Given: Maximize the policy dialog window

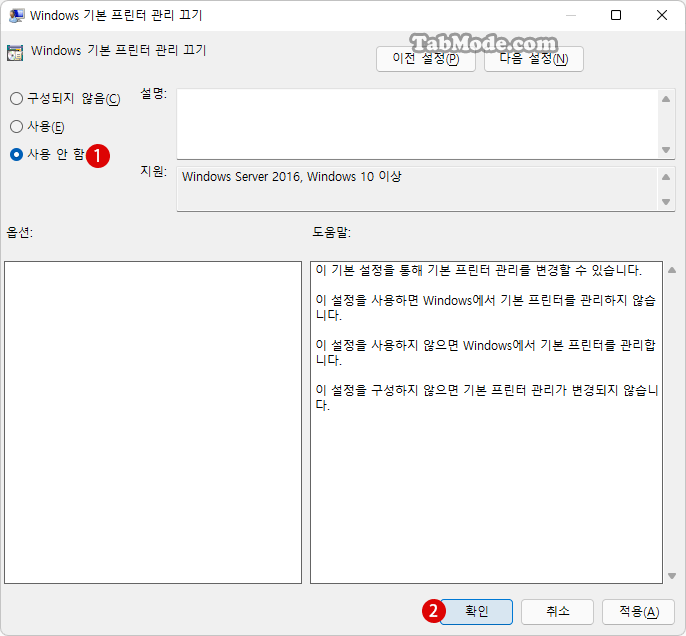Looking at the screenshot, I should (x=616, y=15).
